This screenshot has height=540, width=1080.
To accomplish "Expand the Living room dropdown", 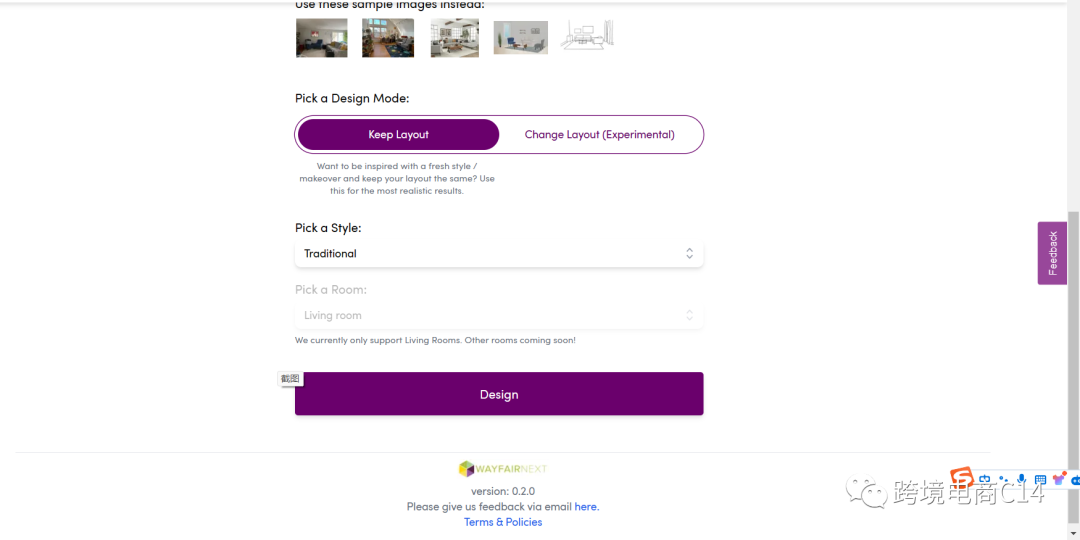I will pos(498,316).
